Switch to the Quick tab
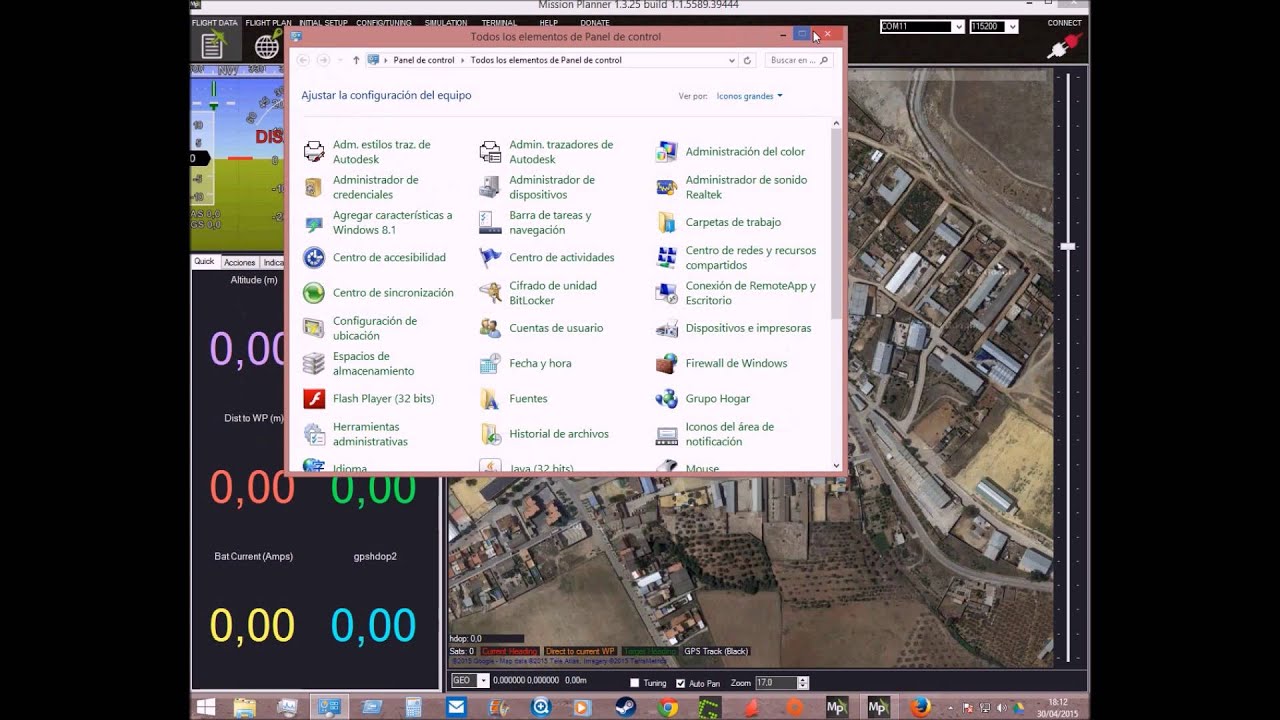 pos(204,262)
